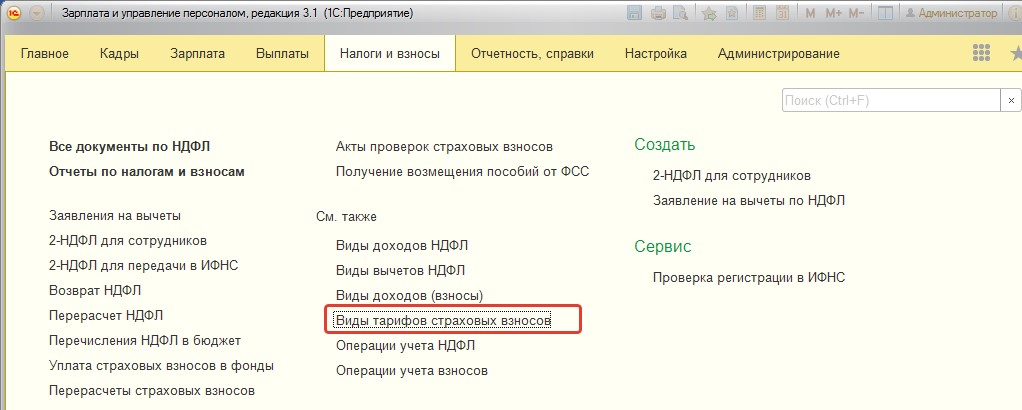
Task: Open Перечисления НДФЛ в бюджет
Action: click(145, 341)
